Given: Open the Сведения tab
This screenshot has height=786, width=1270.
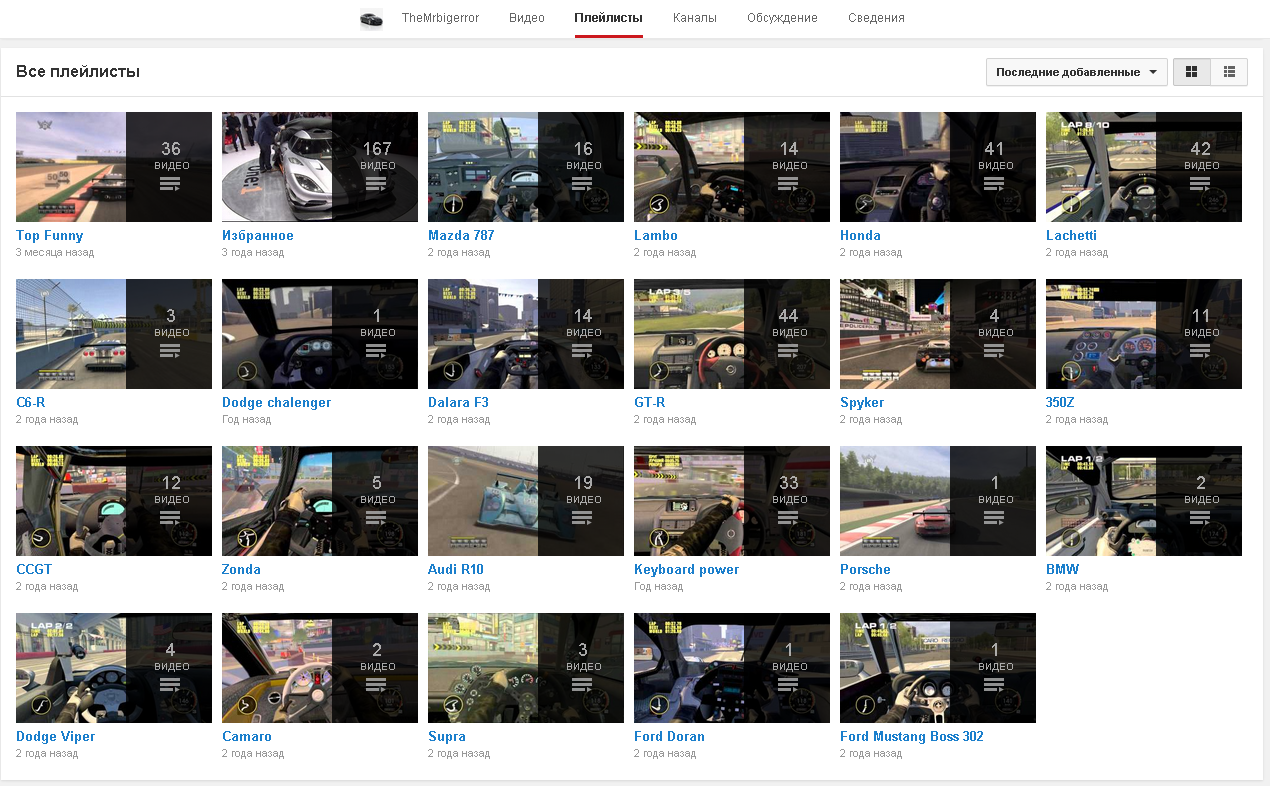Looking at the screenshot, I should pos(876,18).
